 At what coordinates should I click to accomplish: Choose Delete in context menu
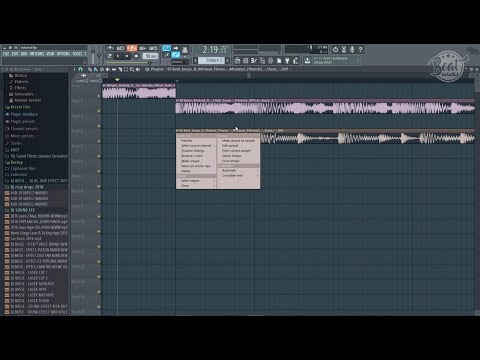click(197, 171)
